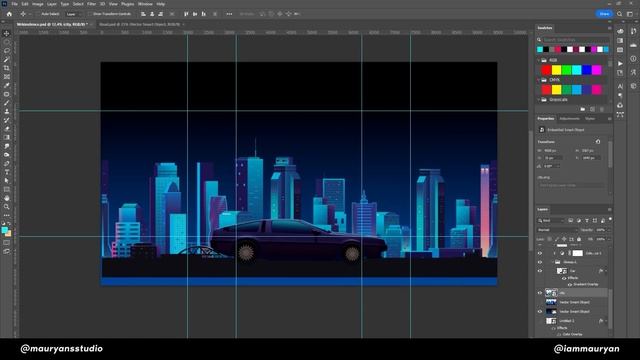Click the Home icon in options bar
Image resolution: width=640 pixels, height=360 pixels.
coord(9,14)
